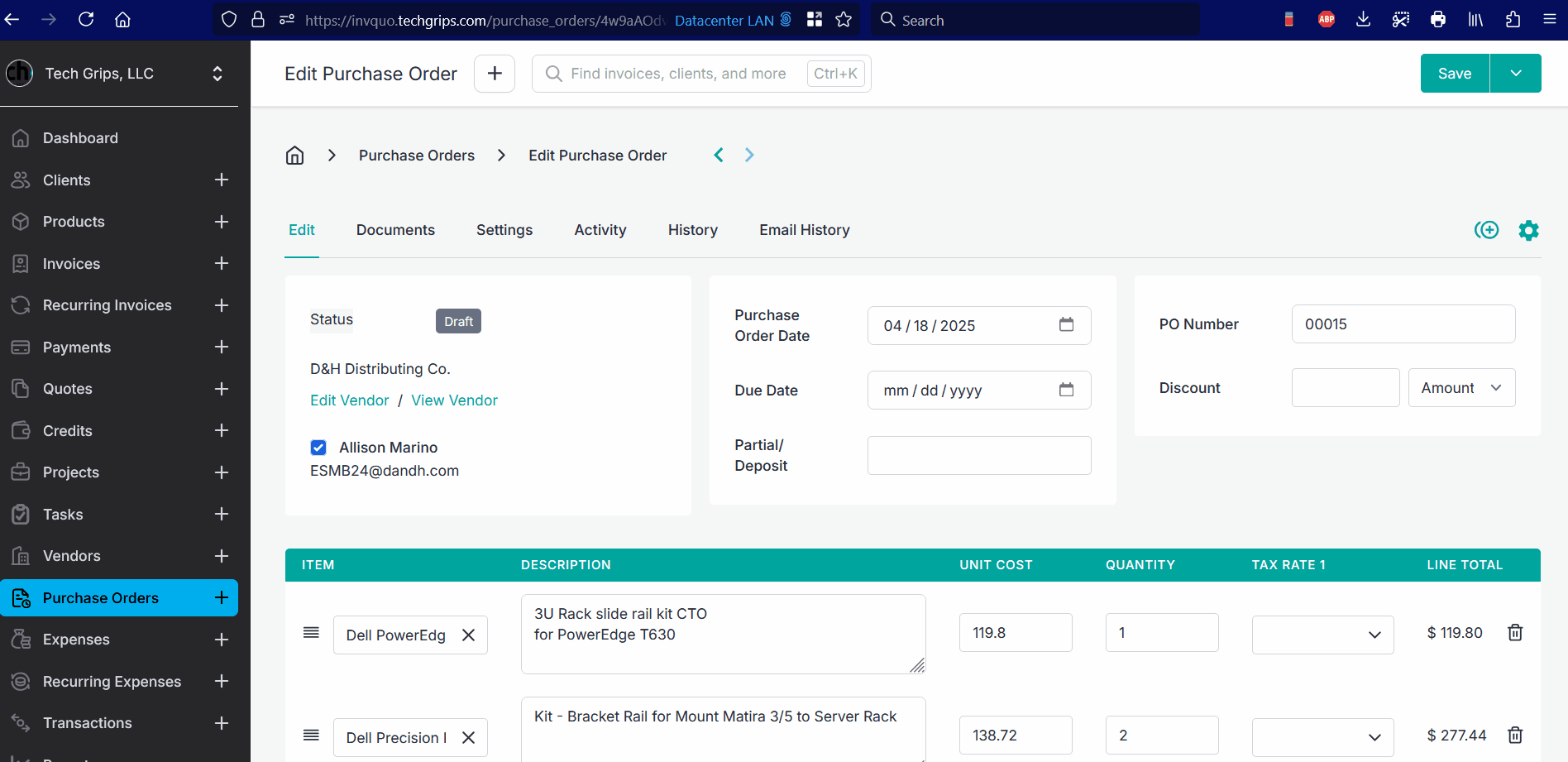Create new purchase order from sidebar plus
Screen dimensions: 1568x762
click(x=222, y=597)
